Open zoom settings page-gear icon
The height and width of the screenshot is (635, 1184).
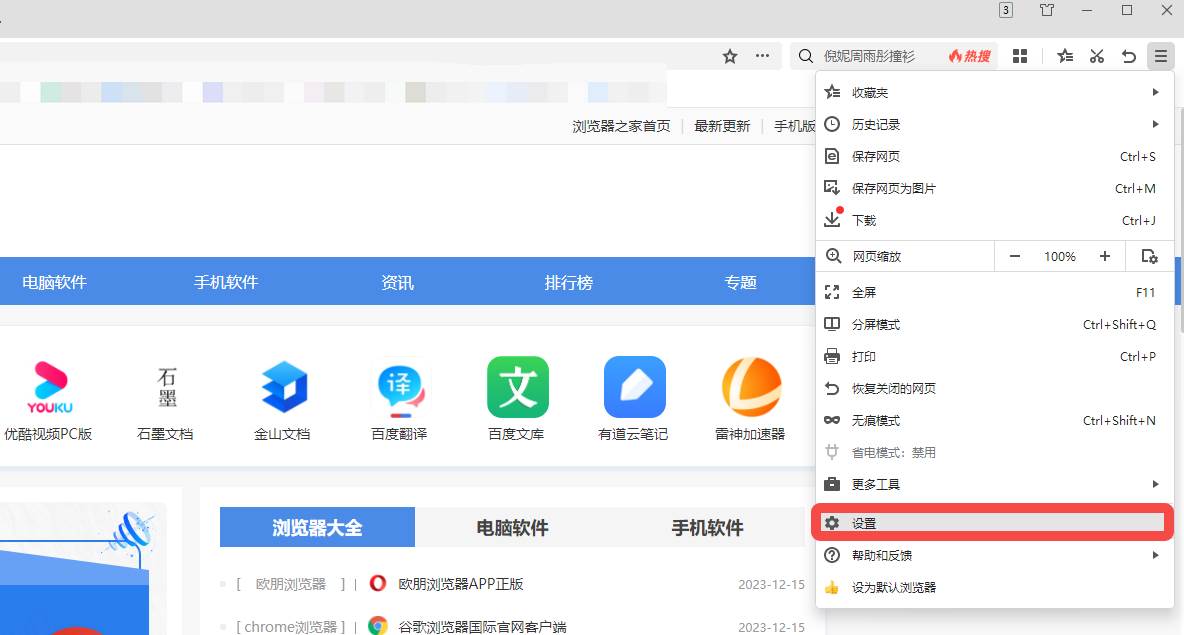click(1149, 257)
